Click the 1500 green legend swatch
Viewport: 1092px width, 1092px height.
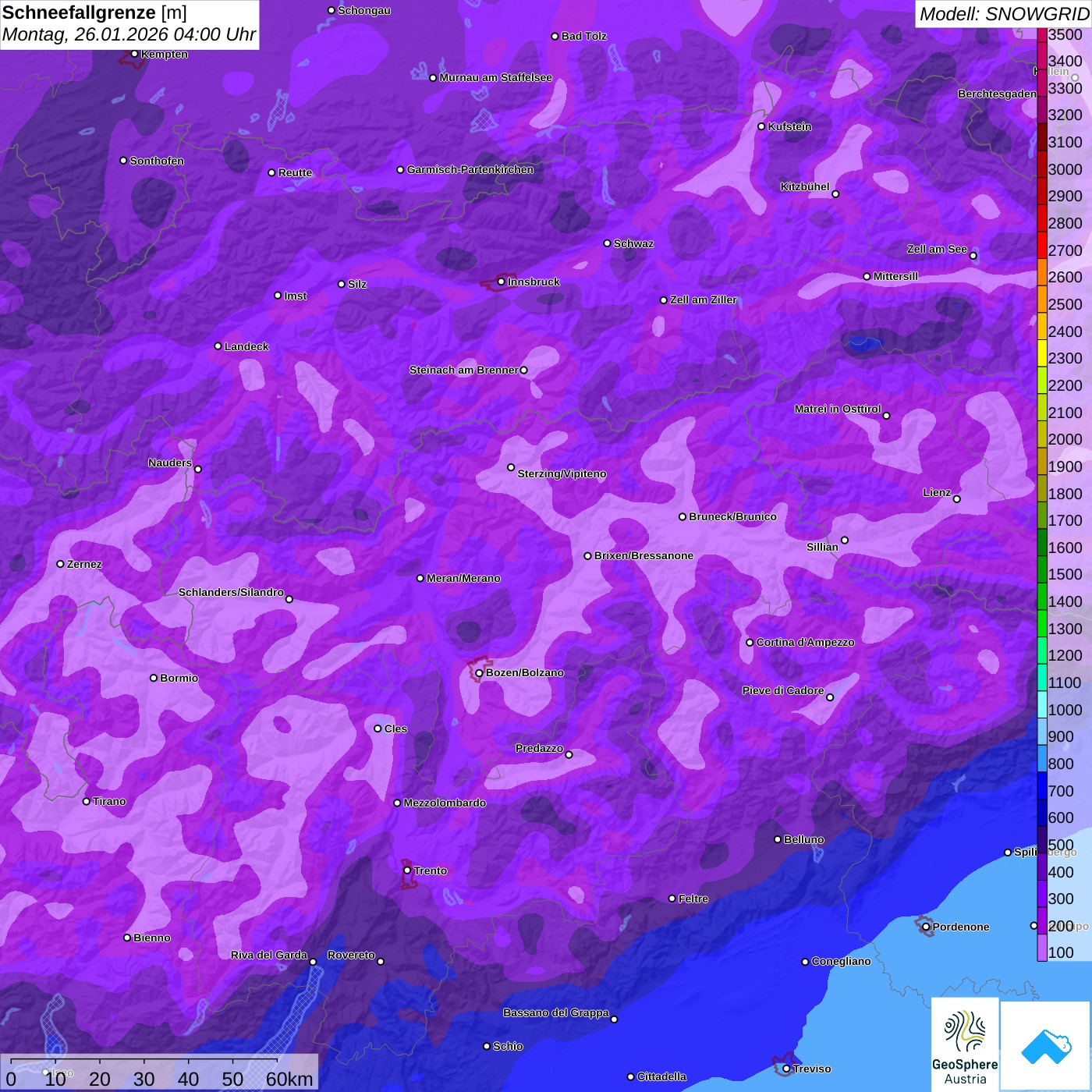point(1041,569)
